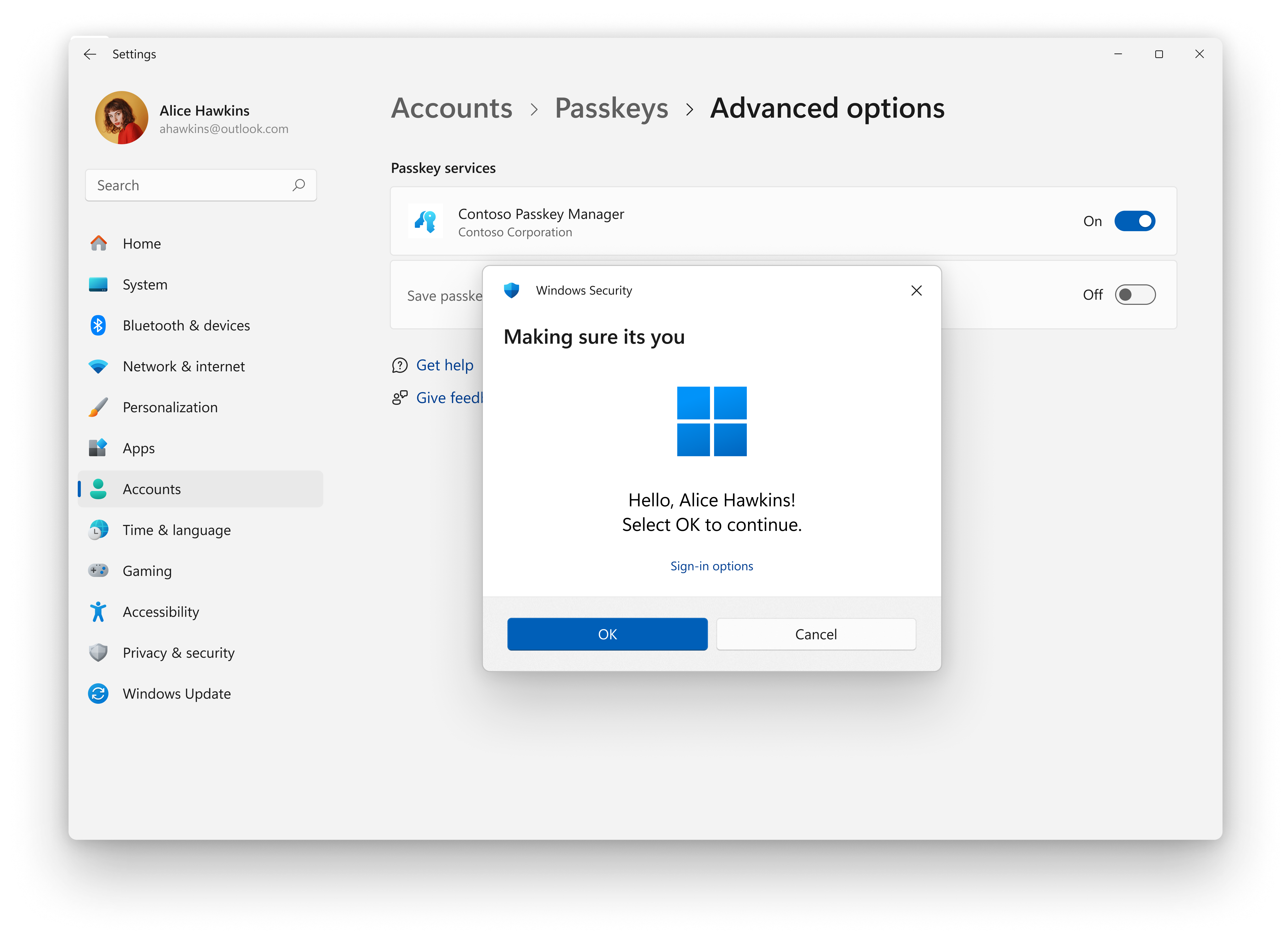Click the Bluetooth & devices icon
This screenshot has width=1288, height=938.
click(x=99, y=325)
